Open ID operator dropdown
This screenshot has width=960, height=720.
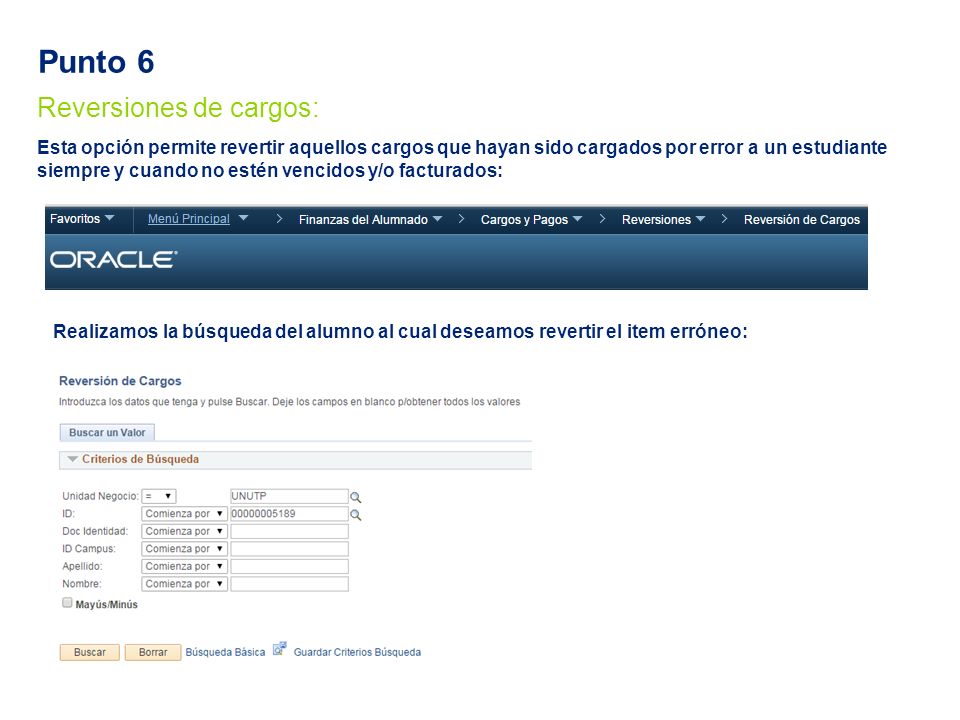point(184,514)
